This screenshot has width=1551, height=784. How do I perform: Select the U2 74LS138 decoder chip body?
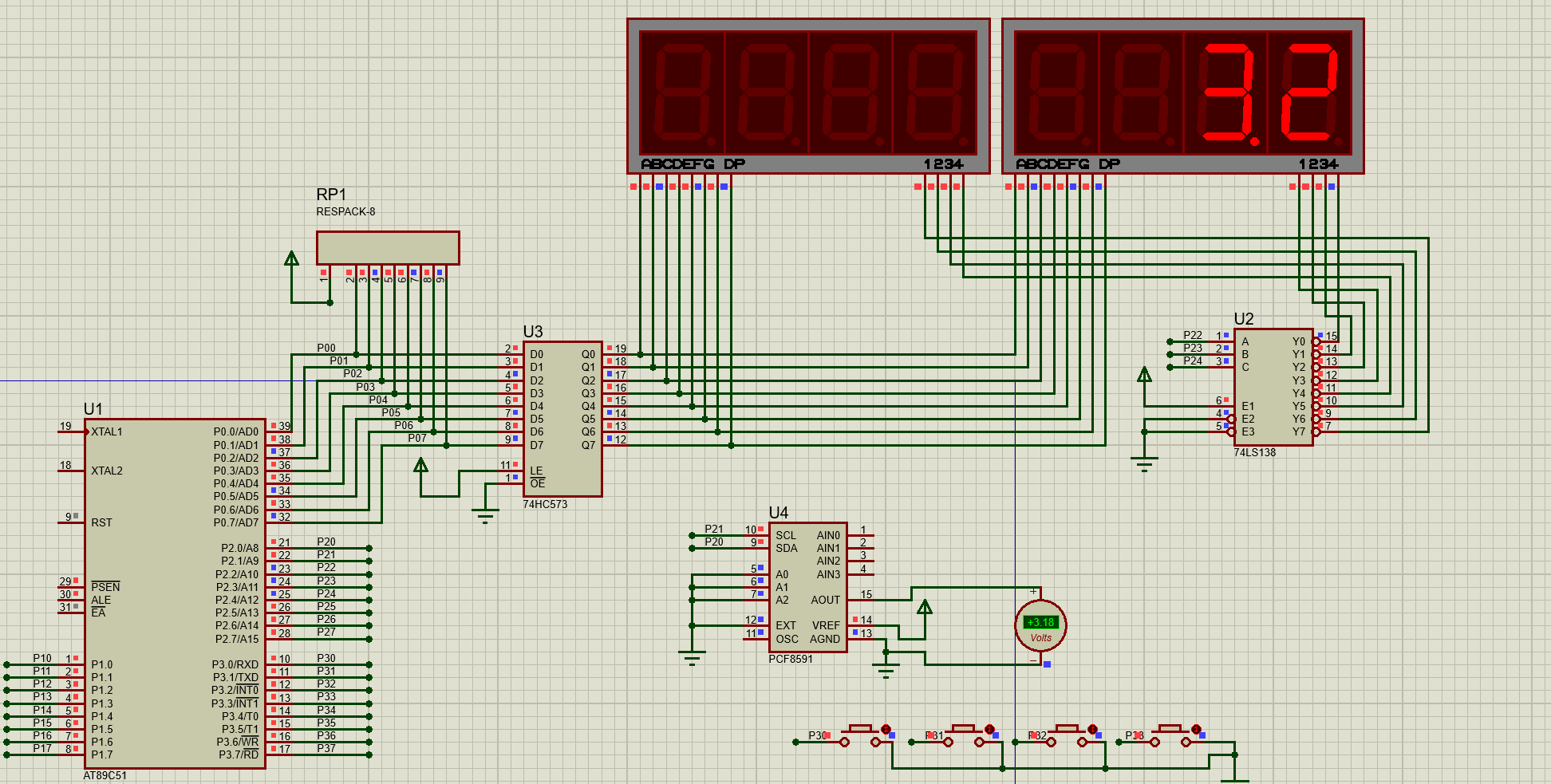click(1273, 387)
